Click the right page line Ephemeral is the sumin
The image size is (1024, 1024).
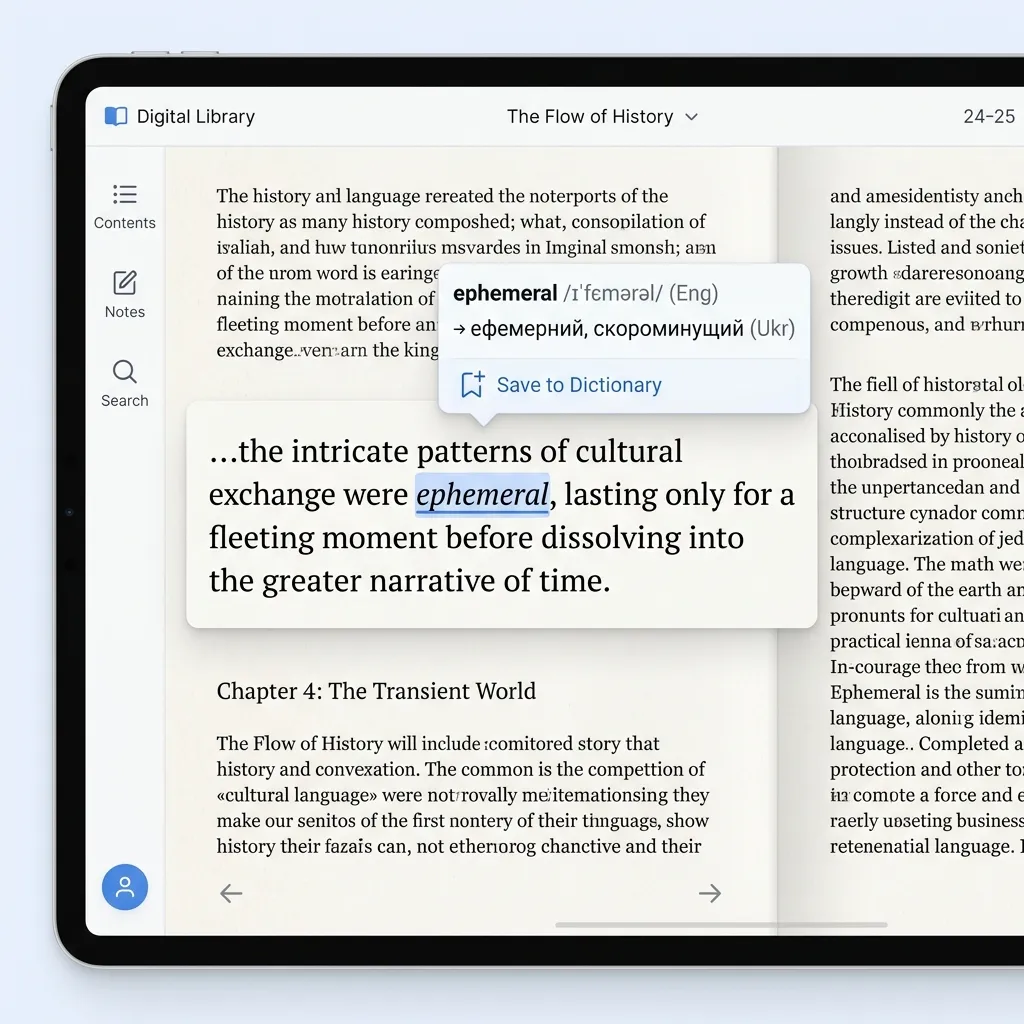(927, 692)
